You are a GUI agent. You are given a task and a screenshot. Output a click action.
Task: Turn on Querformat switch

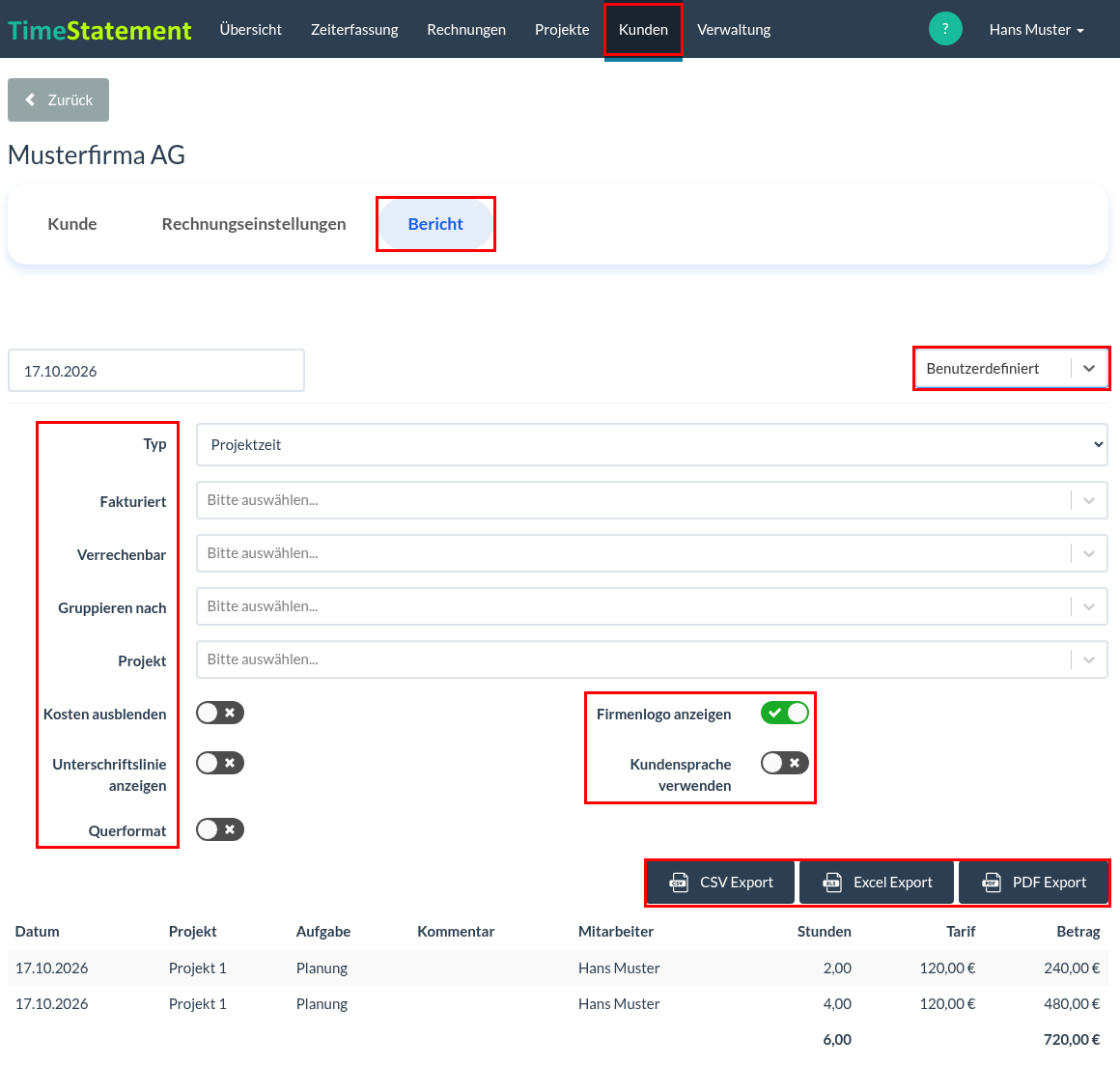click(220, 829)
